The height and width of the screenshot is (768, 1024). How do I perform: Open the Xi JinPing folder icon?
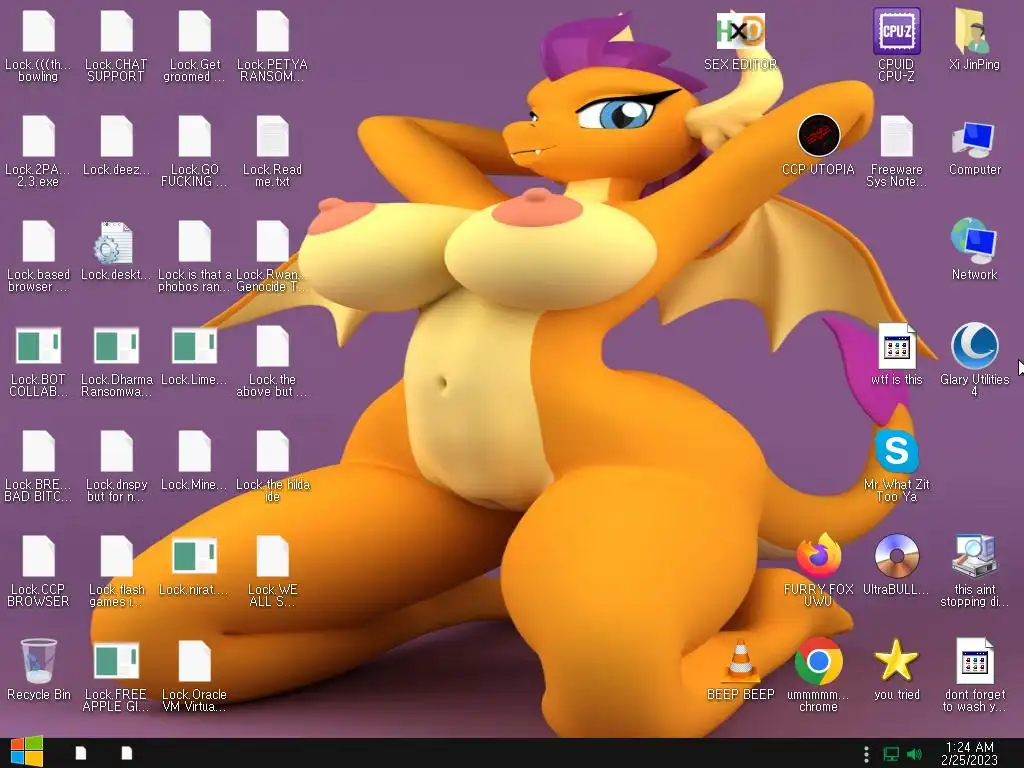pos(974,31)
